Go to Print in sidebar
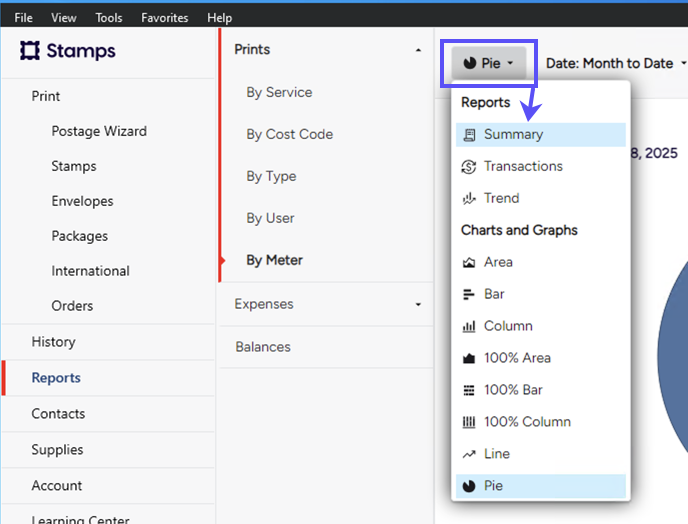688x524 pixels. click(x=46, y=96)
